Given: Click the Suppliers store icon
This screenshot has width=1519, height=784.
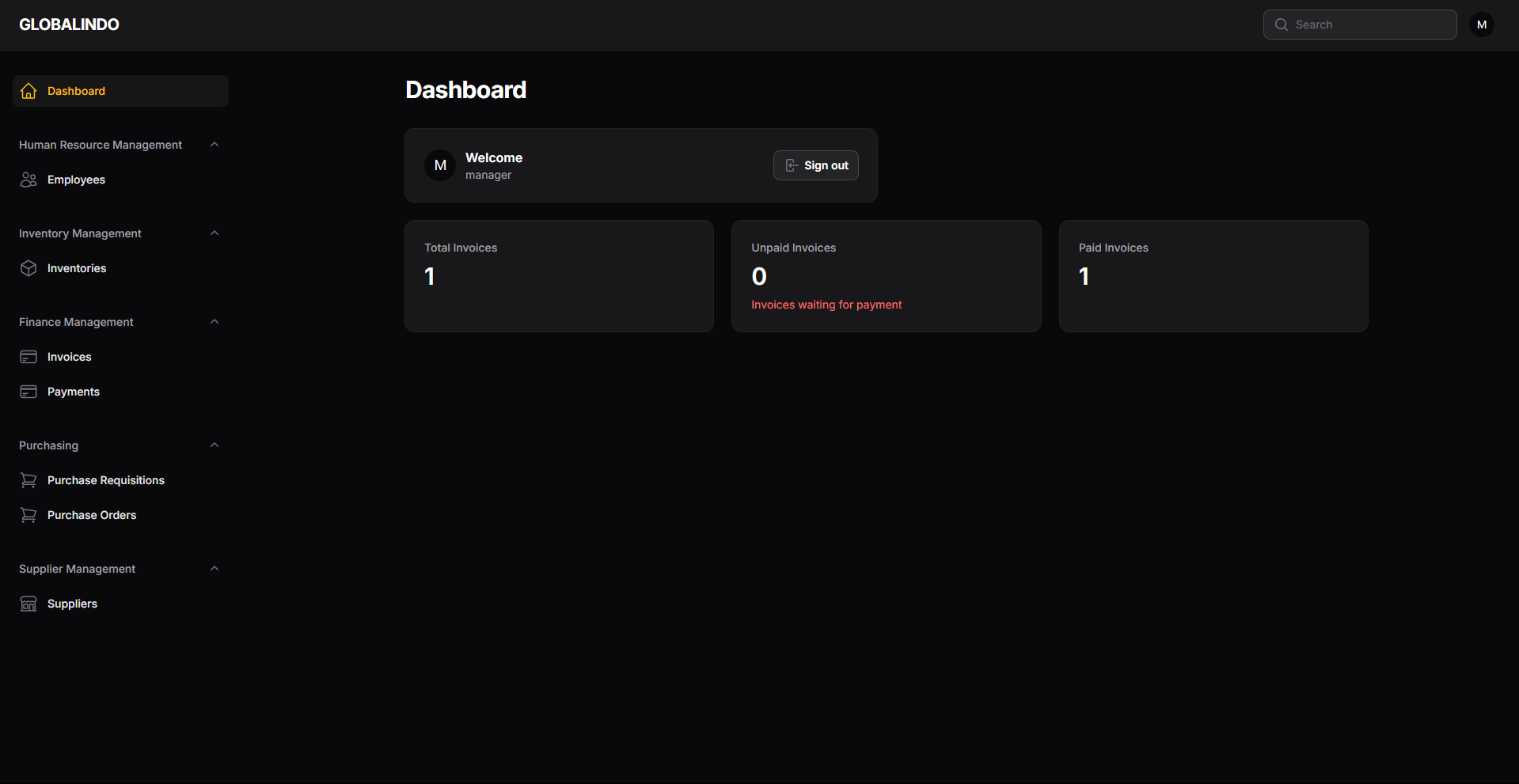Looking at the screenshot, I should pyautogui.click(x=28, y=604).
